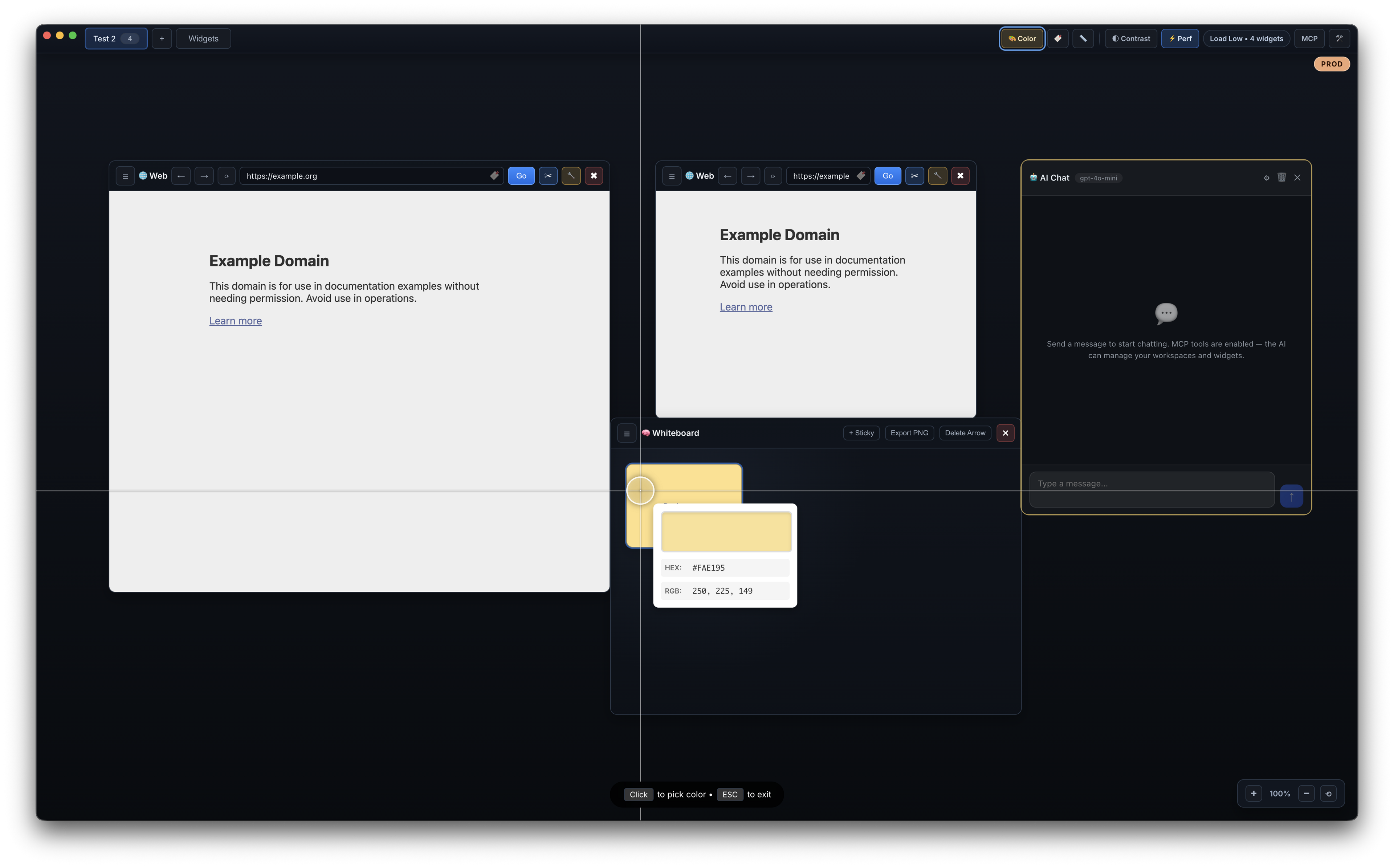Viewport: 1394px width, 868px height.
Task: Open the Widgets tab
Action: pyautogui.click(x=203, y=38)
